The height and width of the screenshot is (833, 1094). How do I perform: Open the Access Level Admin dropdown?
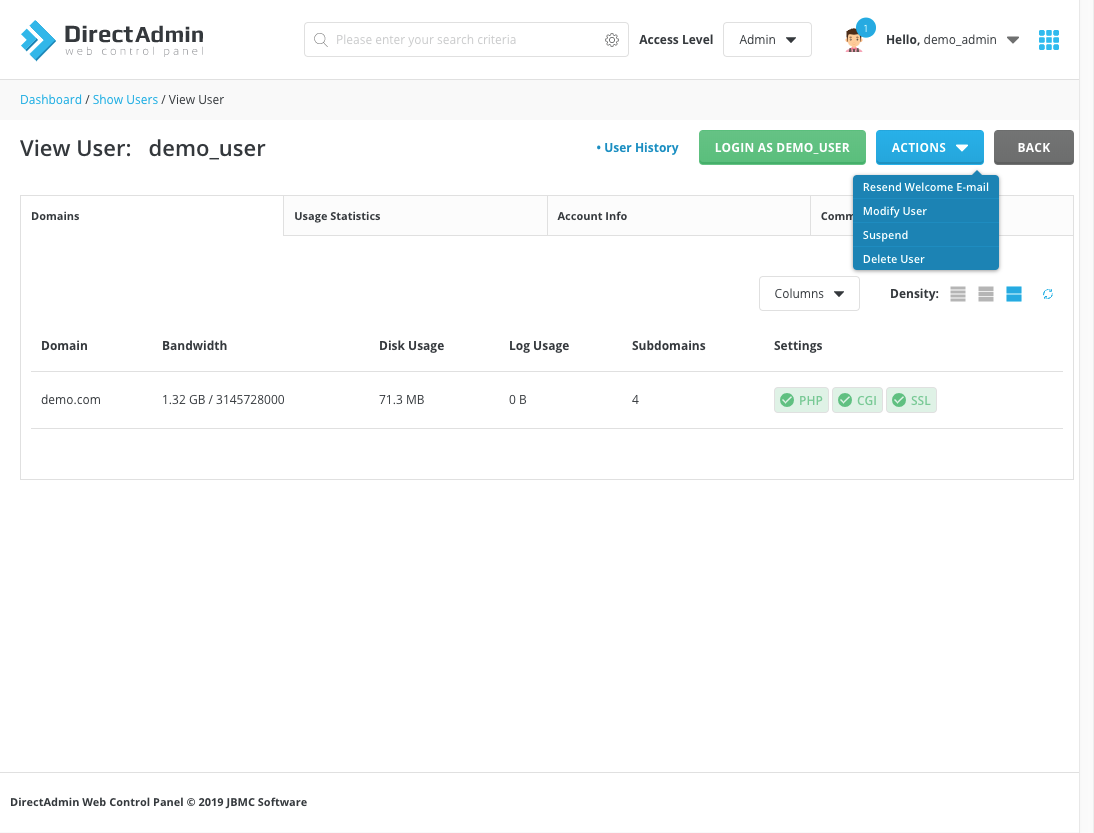click(767, 40)
